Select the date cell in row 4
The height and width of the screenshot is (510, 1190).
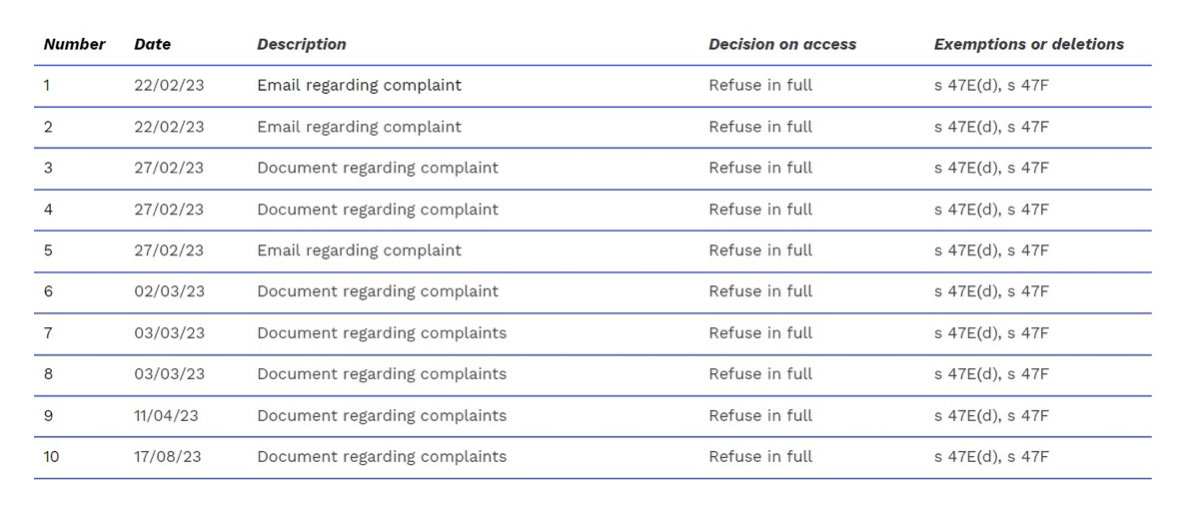[169, 210]
